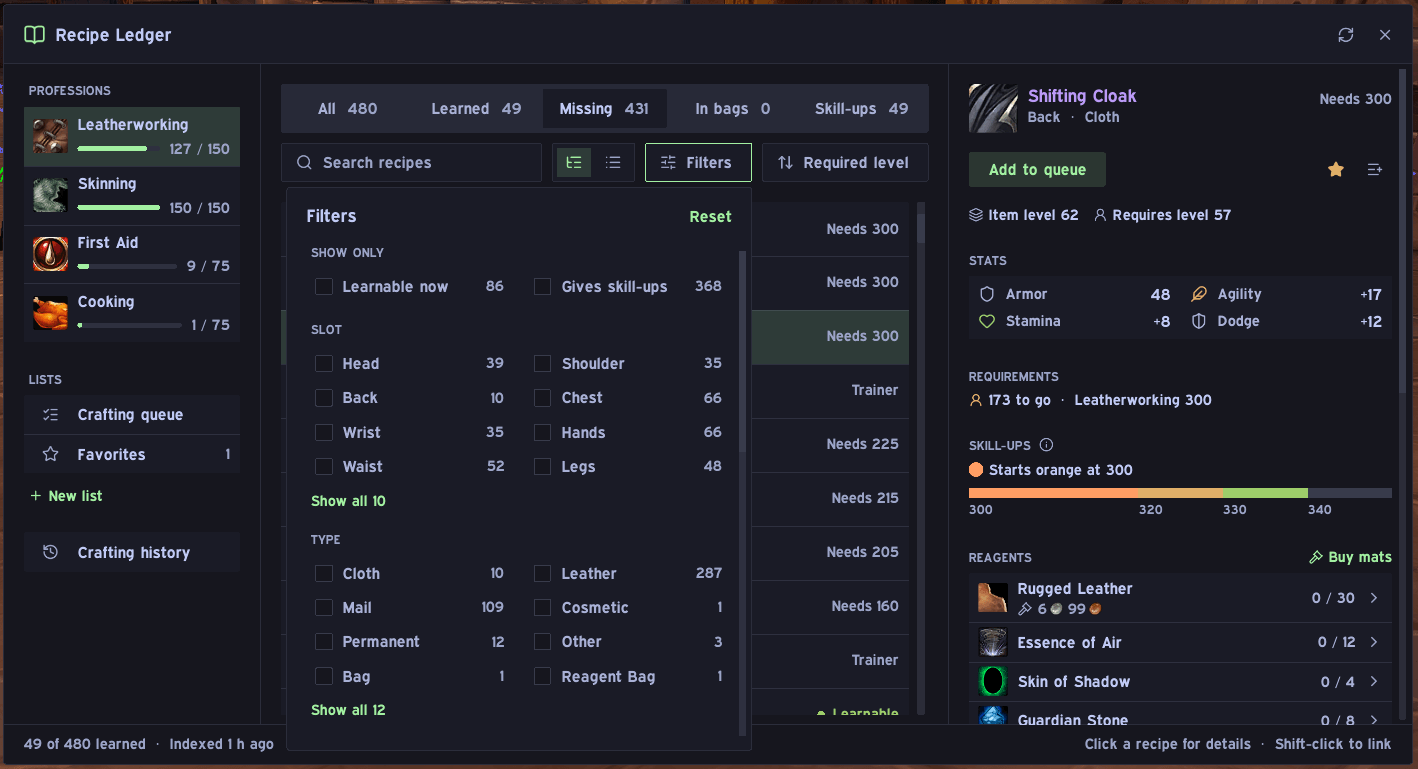
Task: Tick the Reagent Bag type checkbox
Action: tap(543, 677)
